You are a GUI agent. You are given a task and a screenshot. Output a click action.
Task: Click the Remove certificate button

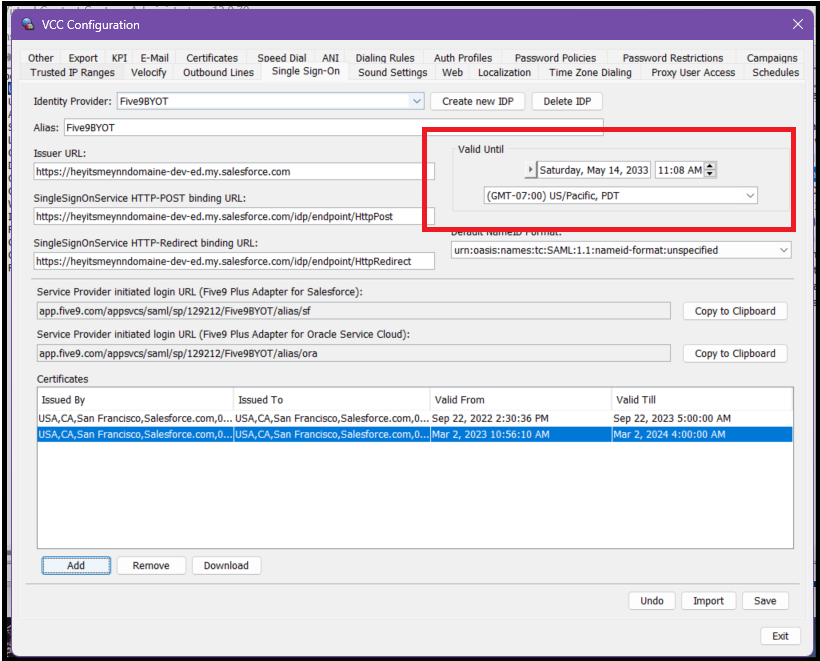click(x=151, y=565)
